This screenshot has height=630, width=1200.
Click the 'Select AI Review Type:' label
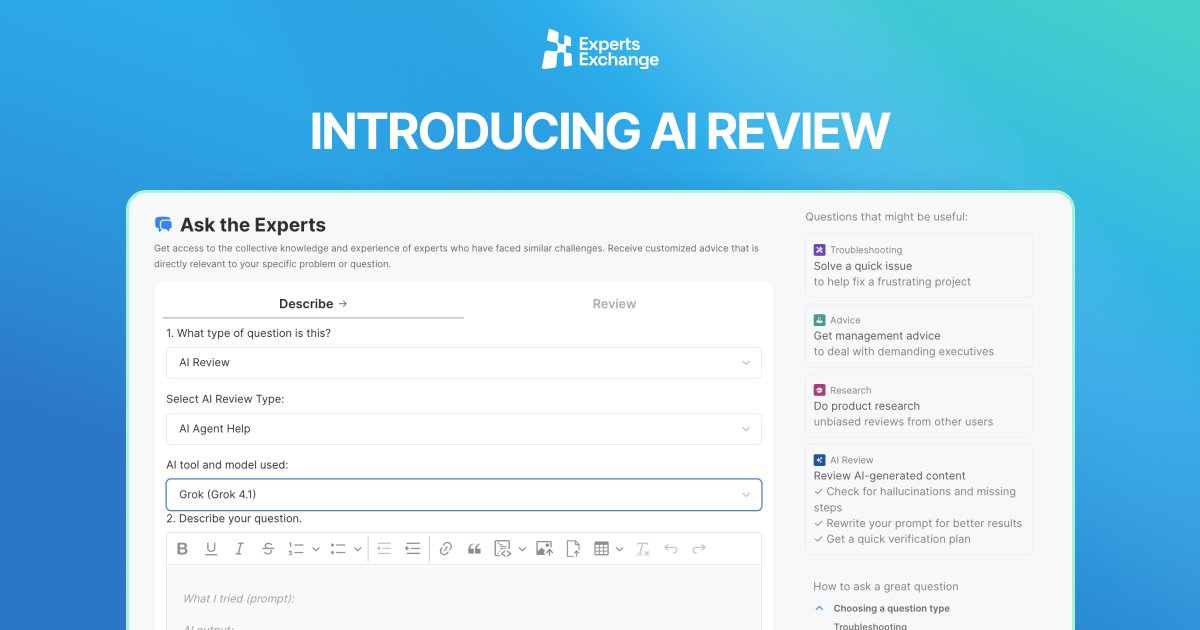pyautogui.click(x=225, y=399)
